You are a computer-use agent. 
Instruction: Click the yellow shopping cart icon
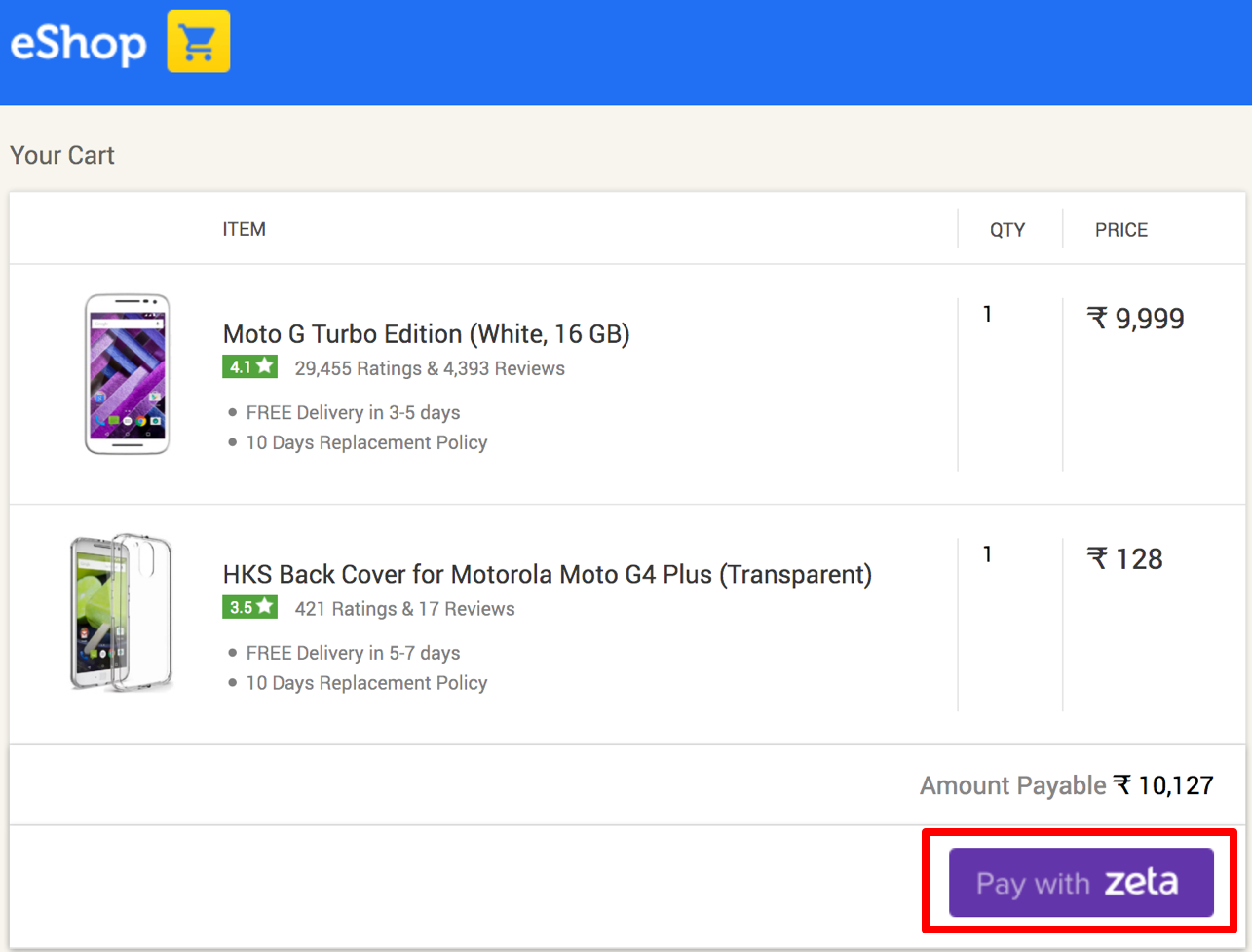[199, 41]
